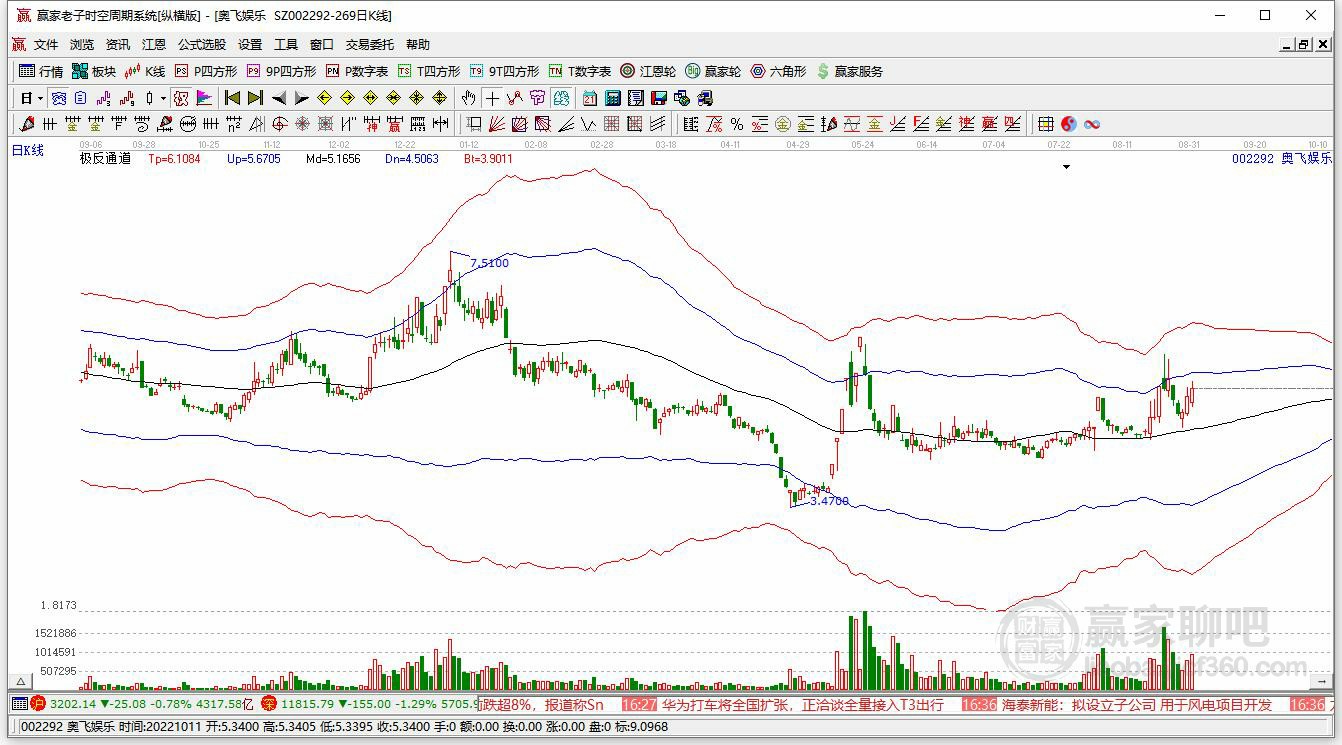Click the status bar list icon
Viewport: 1342px width, 745px height.
pos(19,704)
